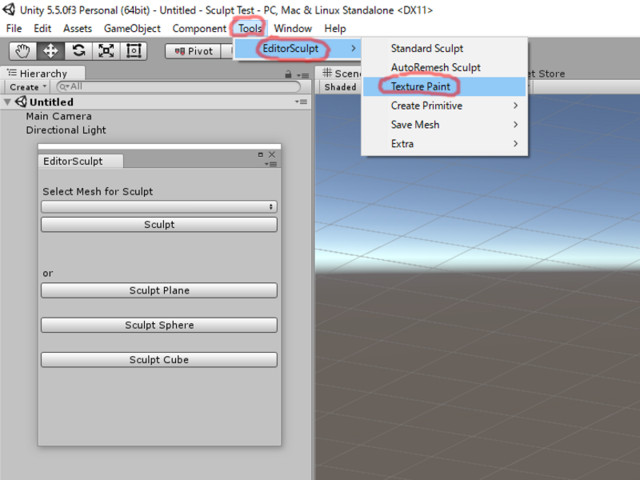Expand the EditorSculpt submenu item
This screenshot has width=640, height=480.
298,49
